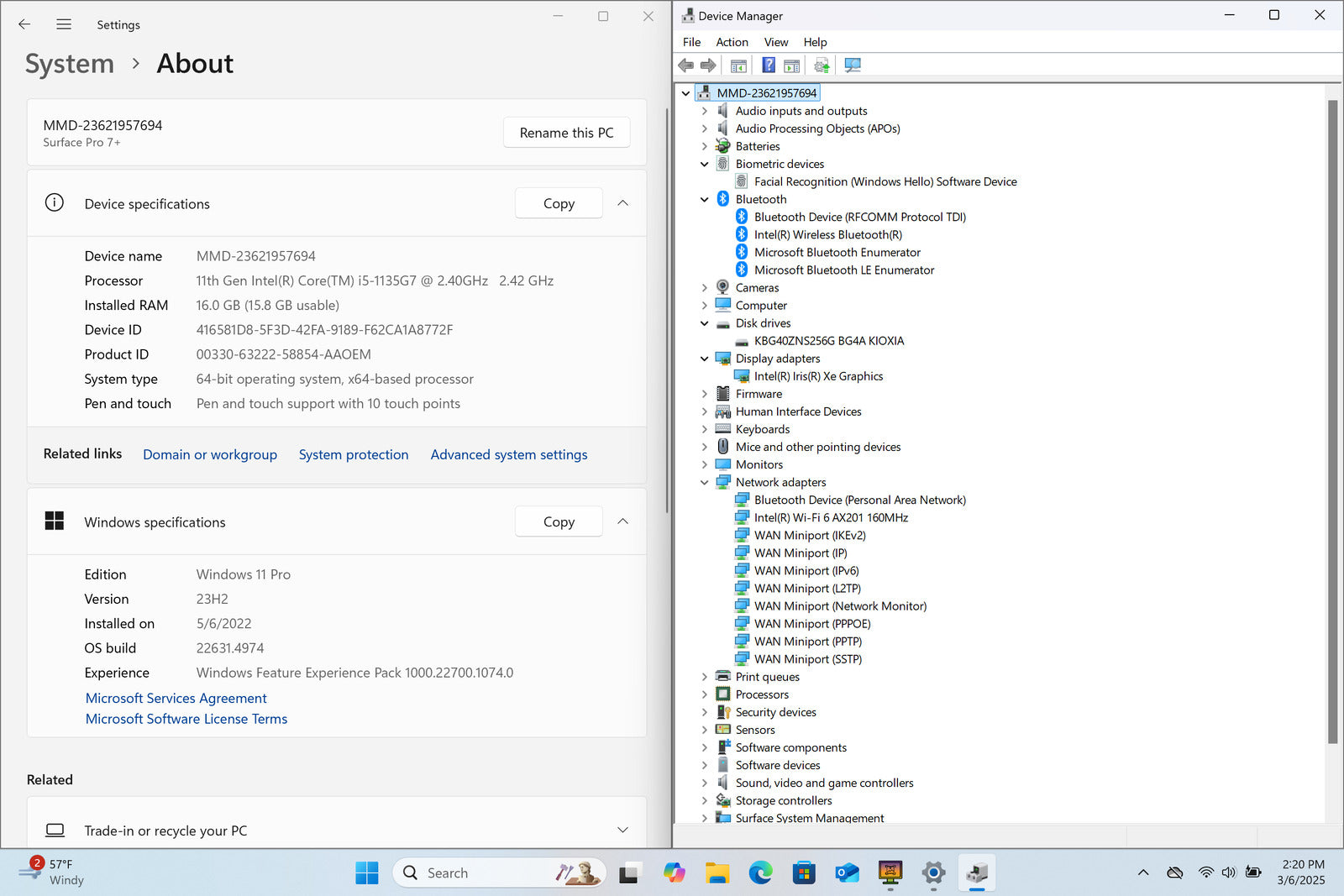The height and width of the screenshot is (896, 1344).
Task: Open Task View from the taskbar
Action: (628, 873)
